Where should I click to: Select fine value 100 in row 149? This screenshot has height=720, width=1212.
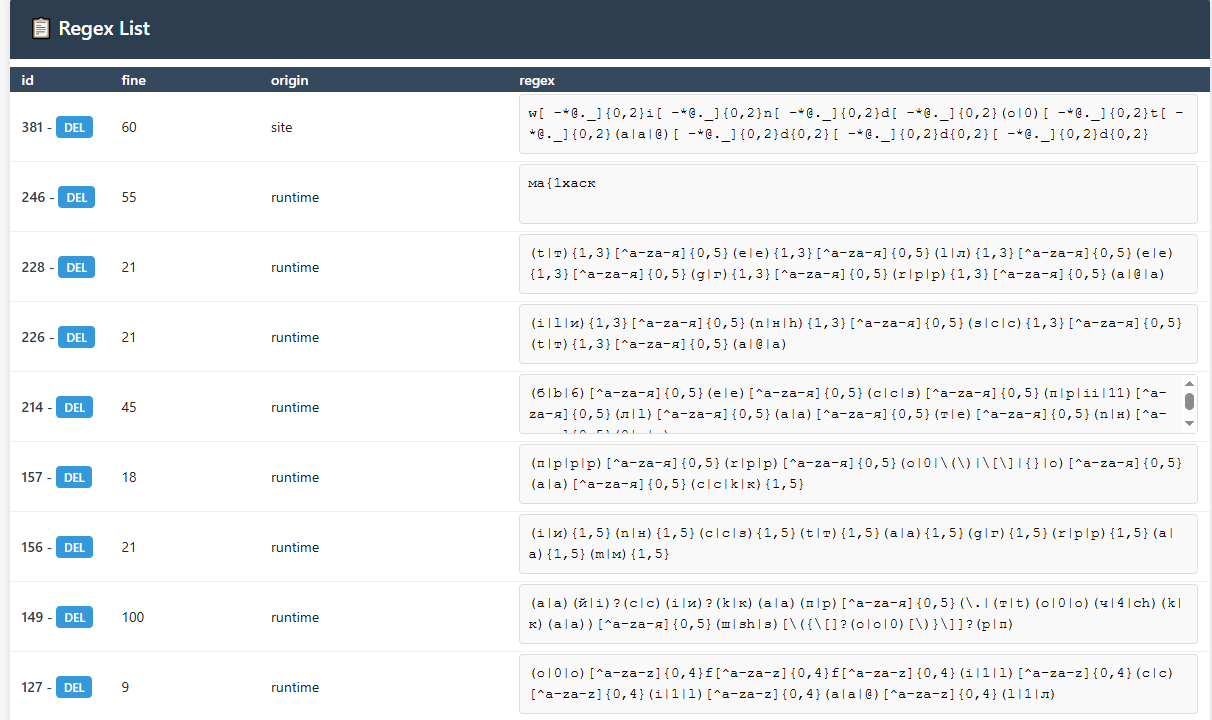click(x=133, y=617)
